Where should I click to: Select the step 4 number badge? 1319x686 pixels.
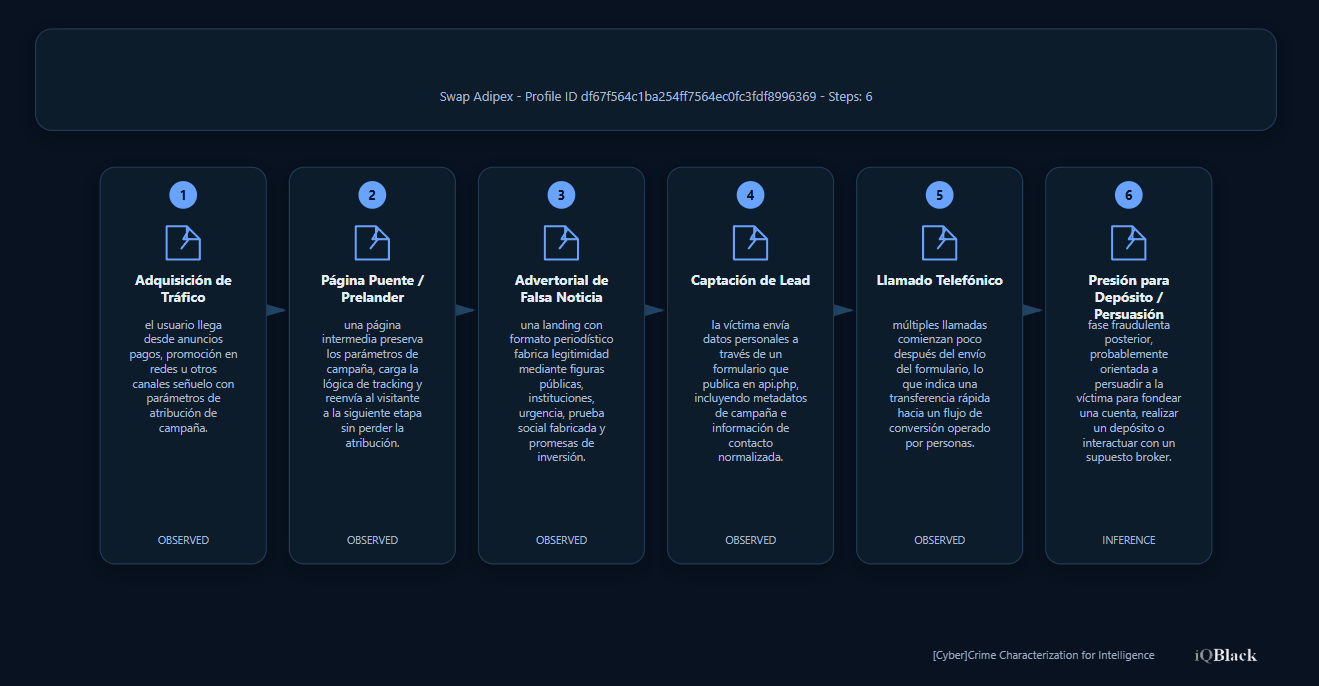point(750,195)
